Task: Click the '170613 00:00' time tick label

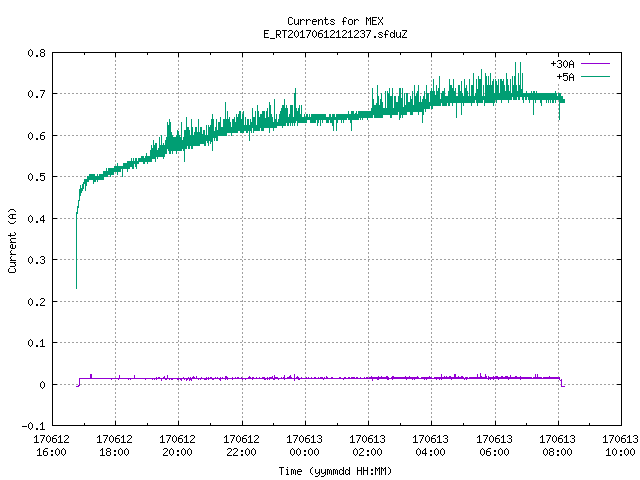Action: pos(304,445)
